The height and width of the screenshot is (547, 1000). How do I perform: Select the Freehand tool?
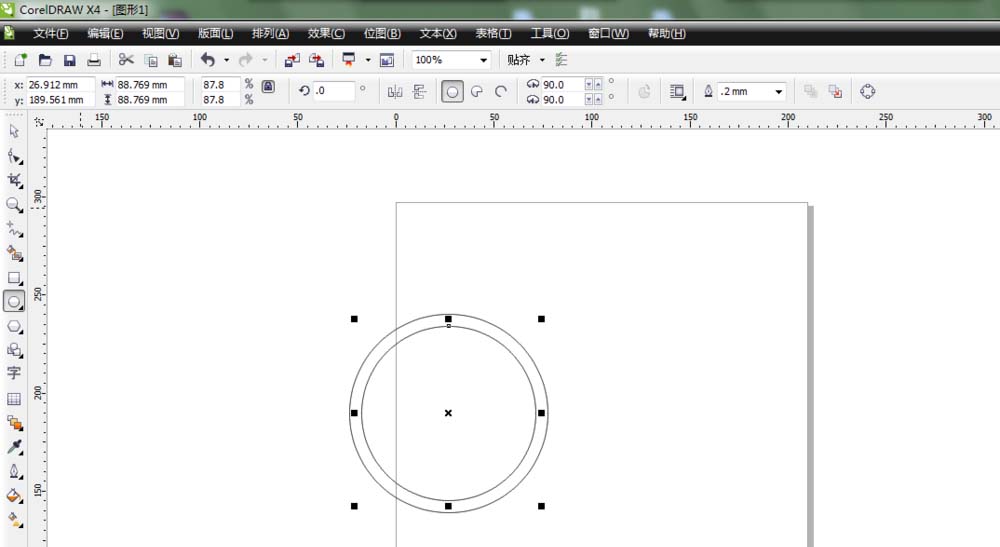pyautogui.click(x=14, y=229)
